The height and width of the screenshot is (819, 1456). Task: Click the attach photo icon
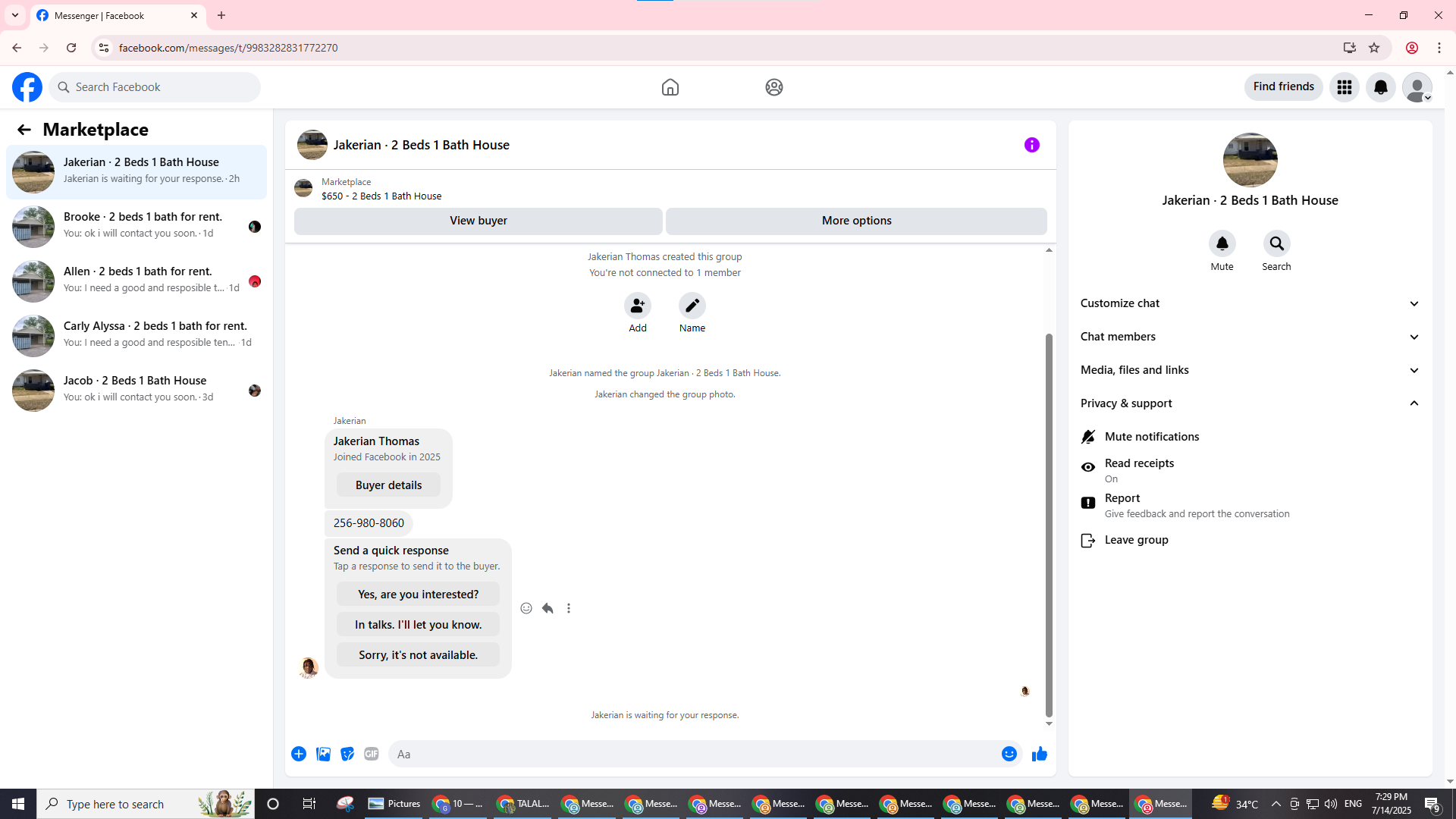click(323, 754)
